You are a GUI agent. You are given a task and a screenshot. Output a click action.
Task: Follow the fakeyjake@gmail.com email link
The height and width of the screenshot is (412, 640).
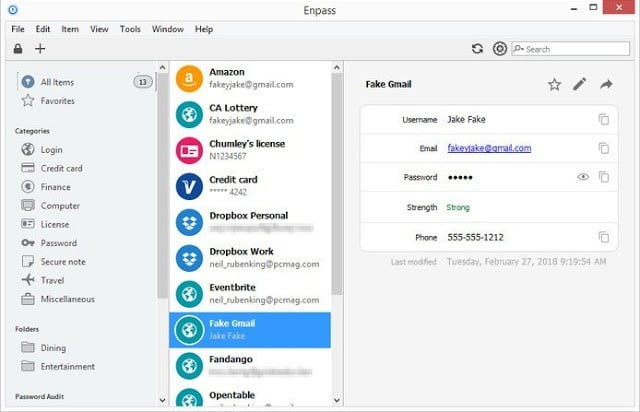tap(489, 148)
